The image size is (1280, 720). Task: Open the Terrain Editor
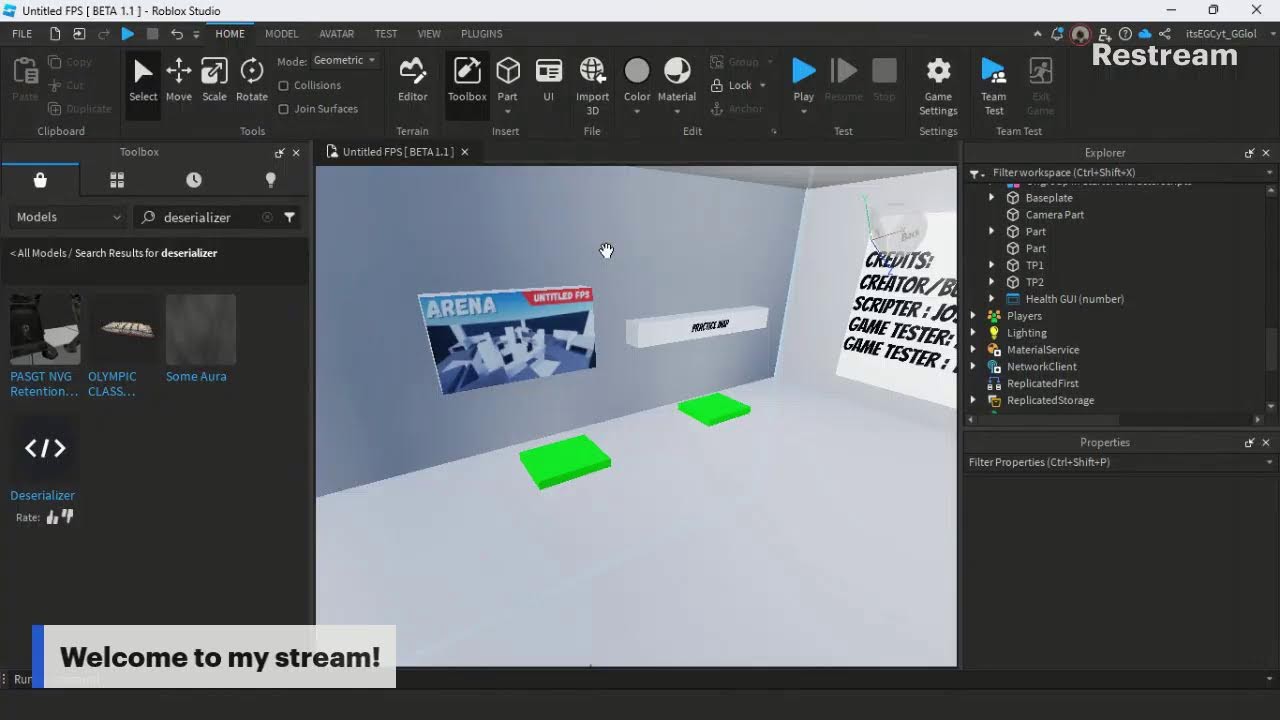coord(413,80)
